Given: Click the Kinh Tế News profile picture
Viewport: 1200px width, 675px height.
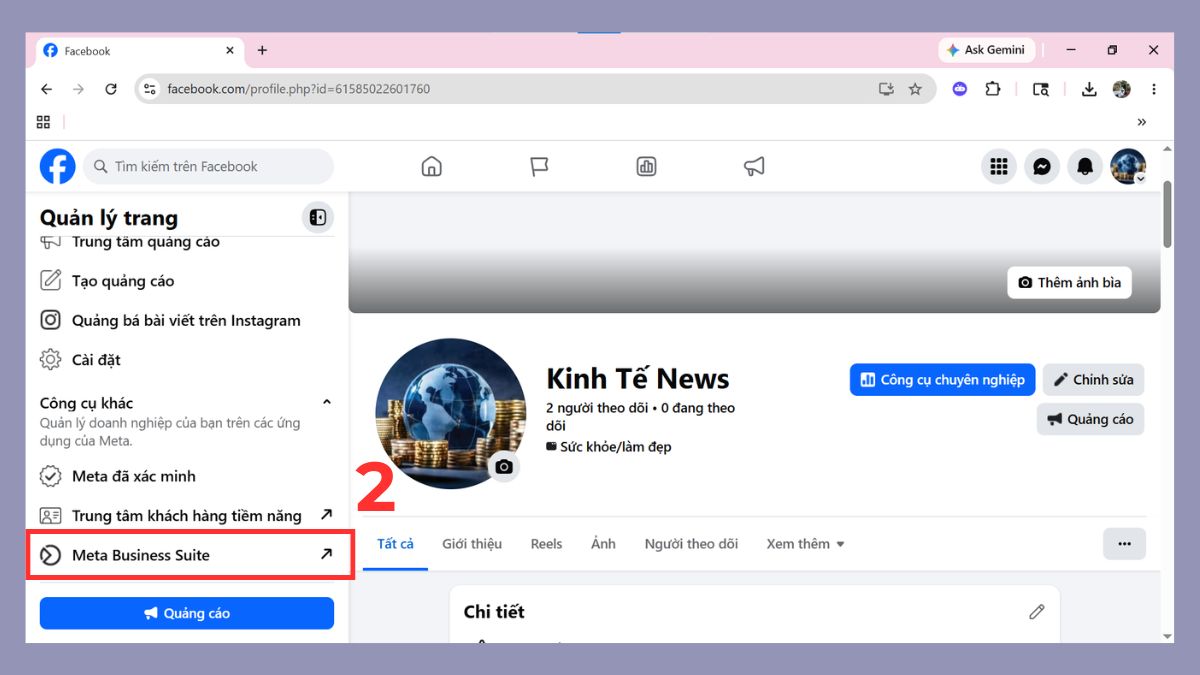Looking at the screenshot, I should (x=450, y=413).
